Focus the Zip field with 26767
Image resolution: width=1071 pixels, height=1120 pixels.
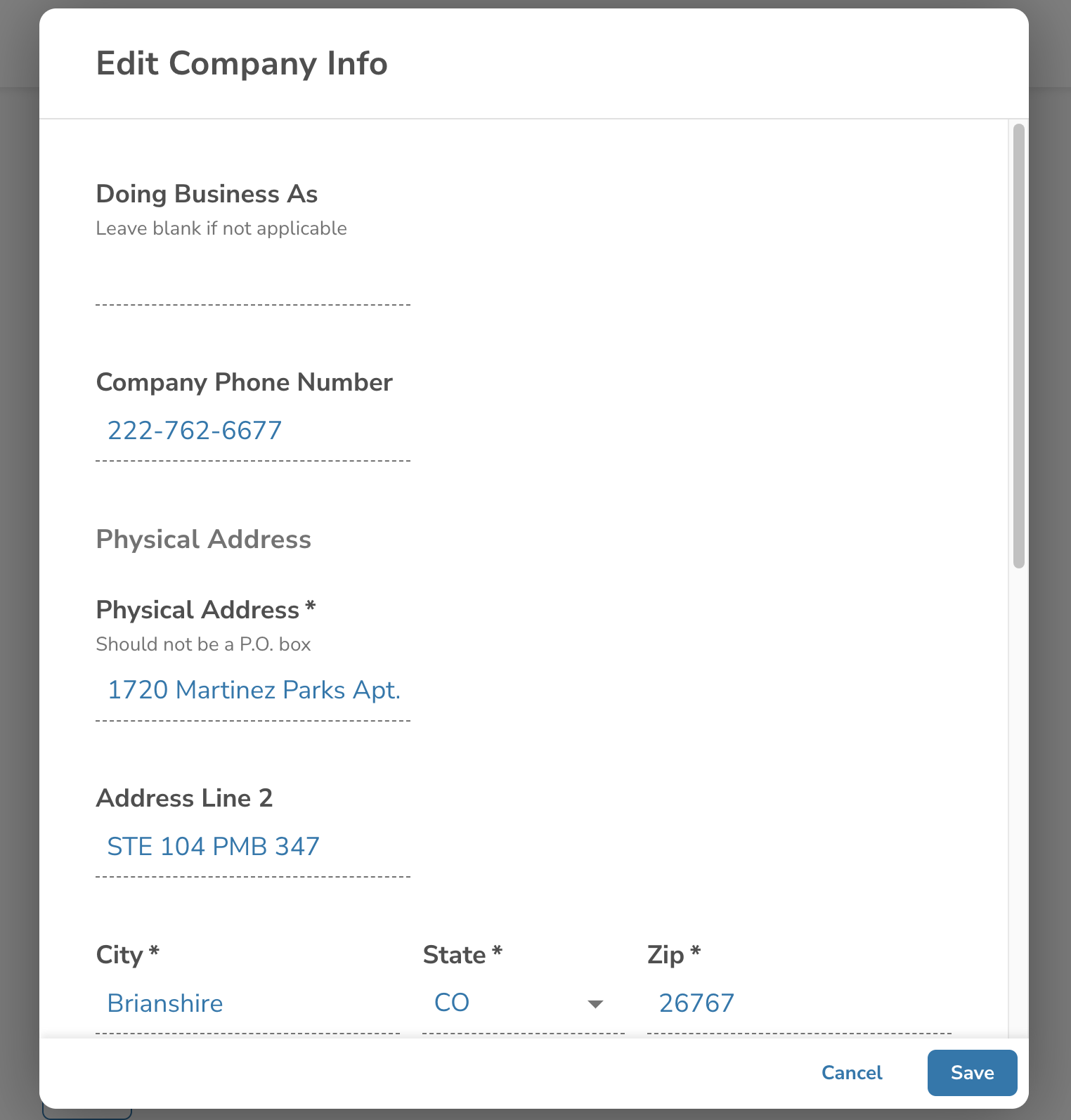(798, 1003)
